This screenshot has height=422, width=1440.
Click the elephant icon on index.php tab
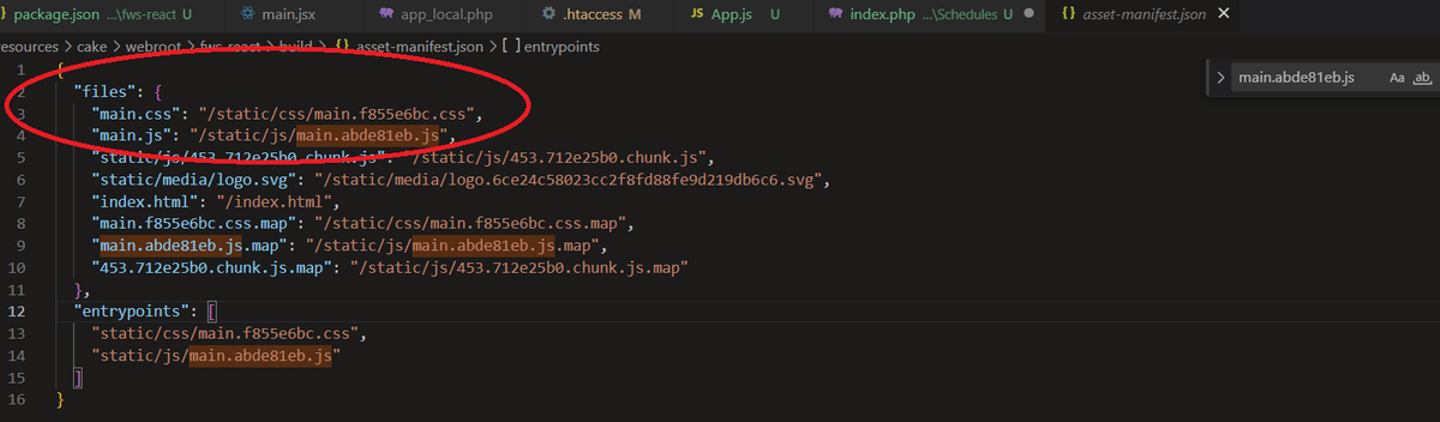point(834,15)
